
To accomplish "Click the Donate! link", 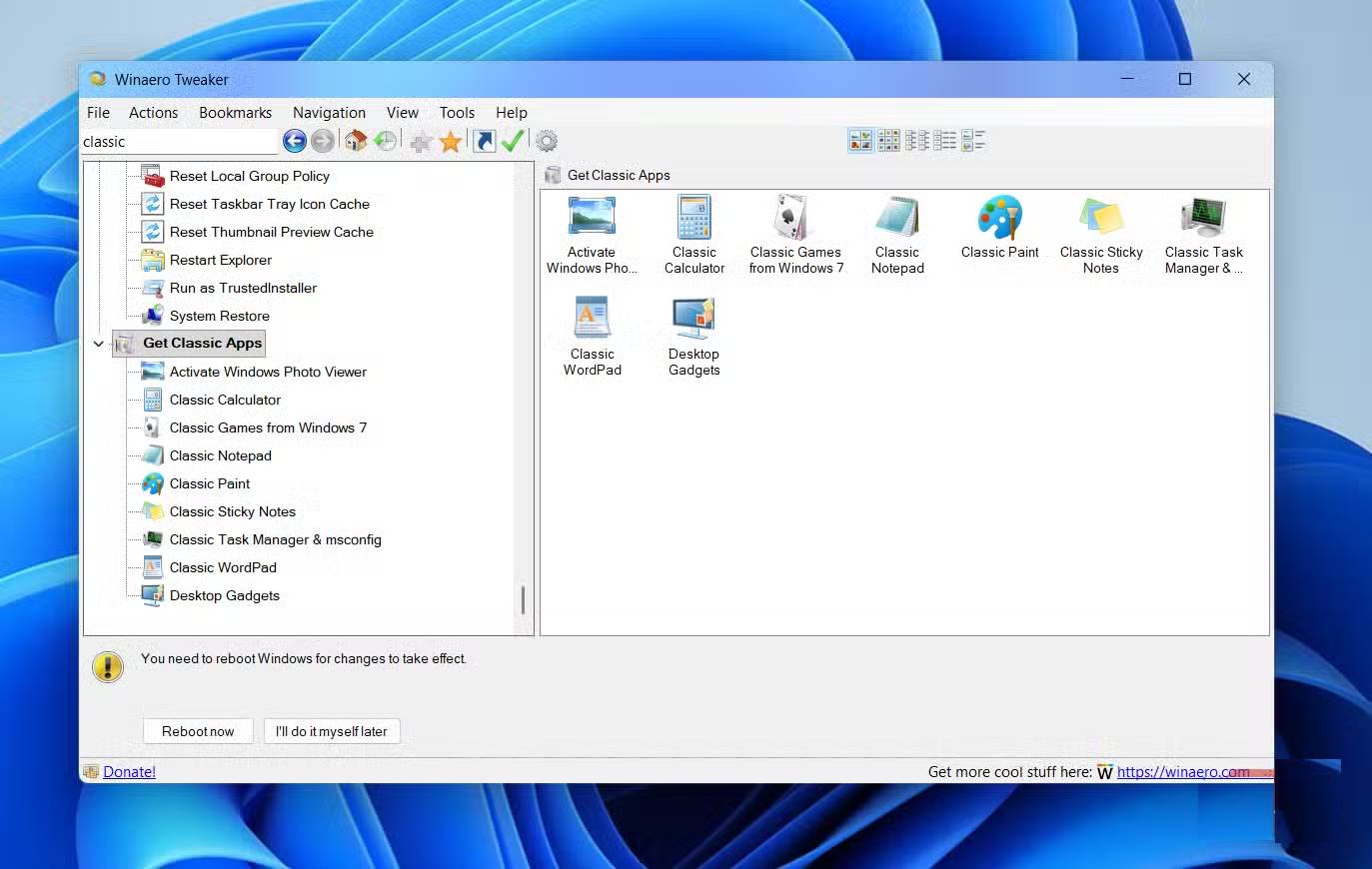I will tap(128, 771).
